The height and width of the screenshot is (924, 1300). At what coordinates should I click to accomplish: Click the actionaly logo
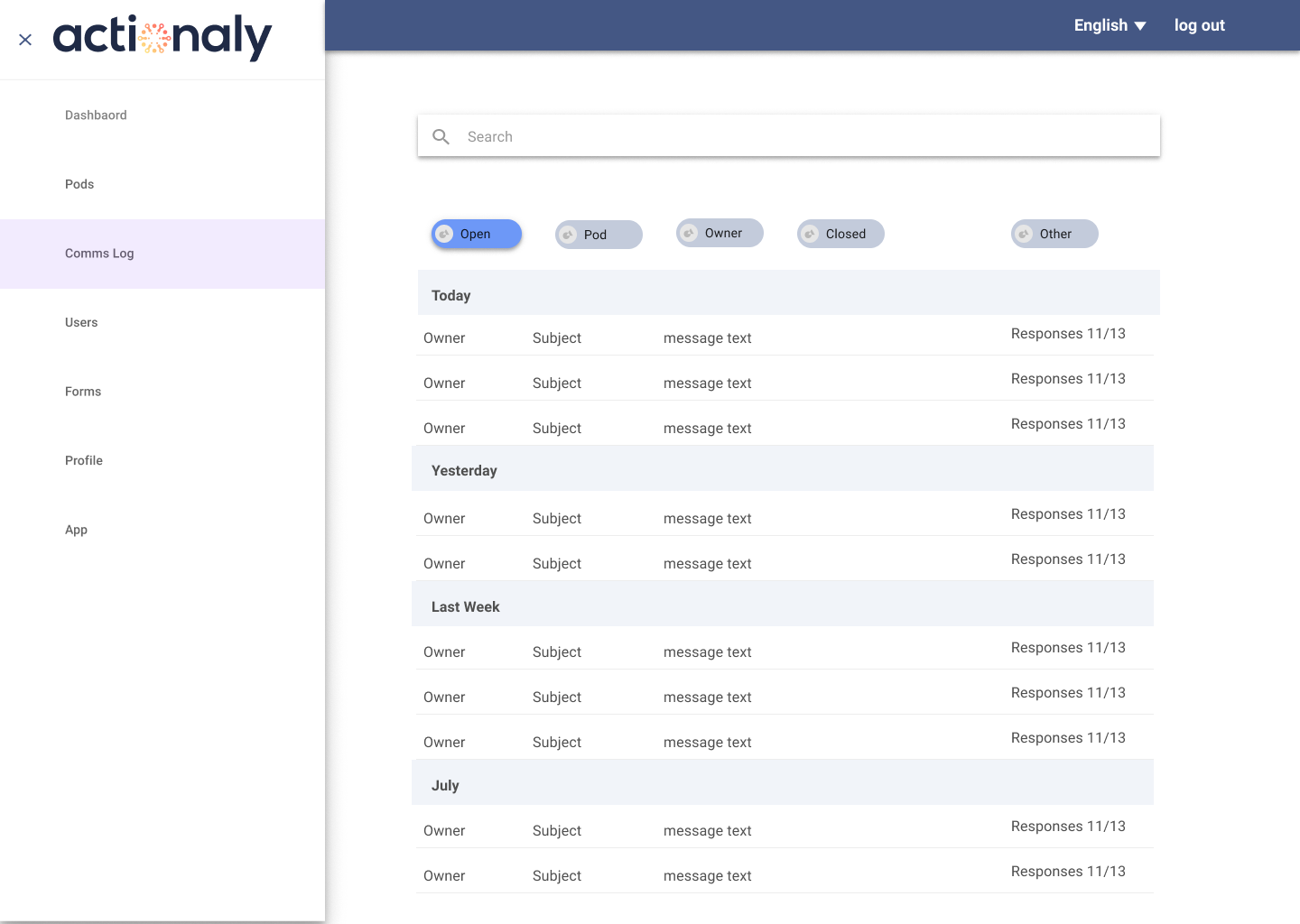[x=162, y=38]
